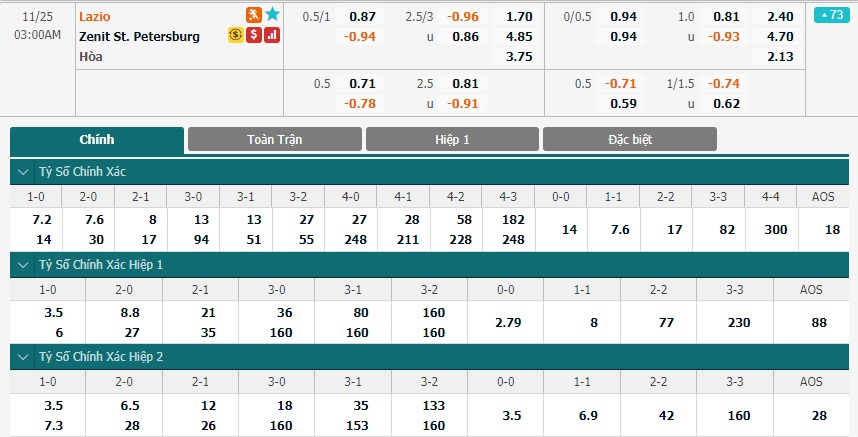The image size is (858, 437).
Task: Switch to the Hiệp 1 tab
Action: pos(453,139)
